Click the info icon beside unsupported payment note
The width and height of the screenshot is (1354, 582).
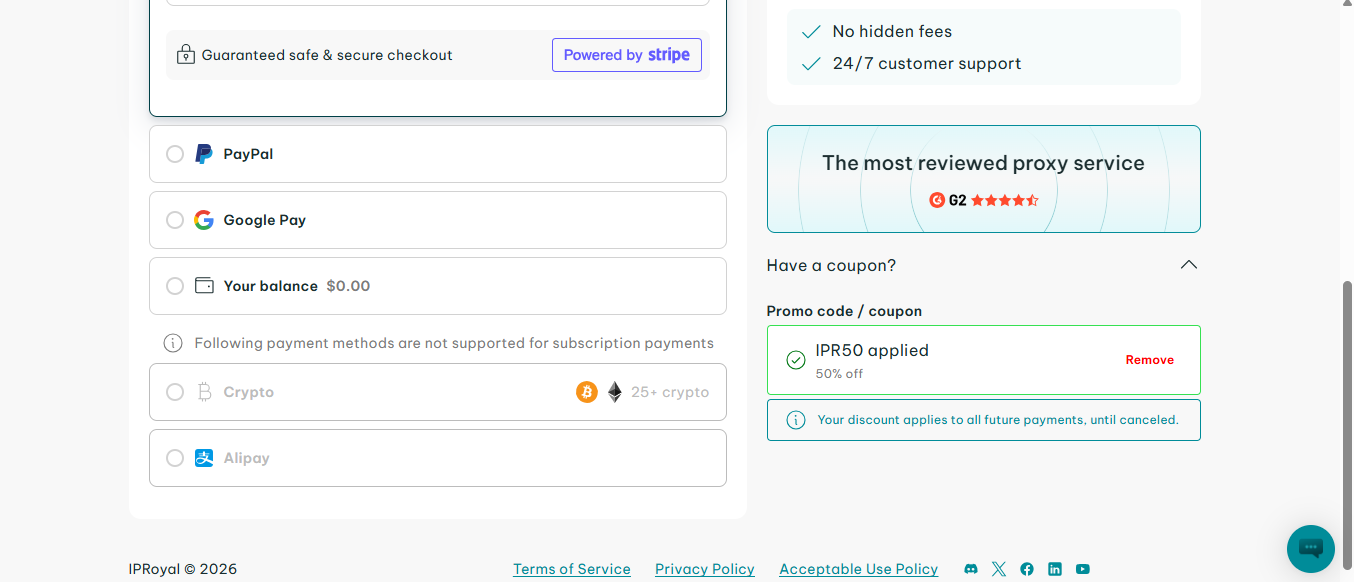[x=173, y=343]
